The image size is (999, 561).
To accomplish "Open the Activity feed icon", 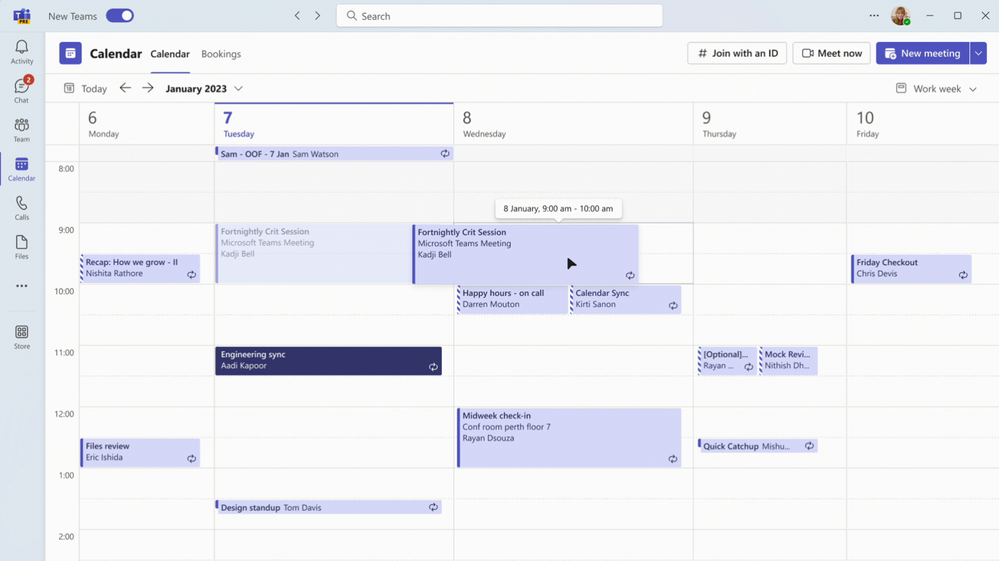I will 21,52.
